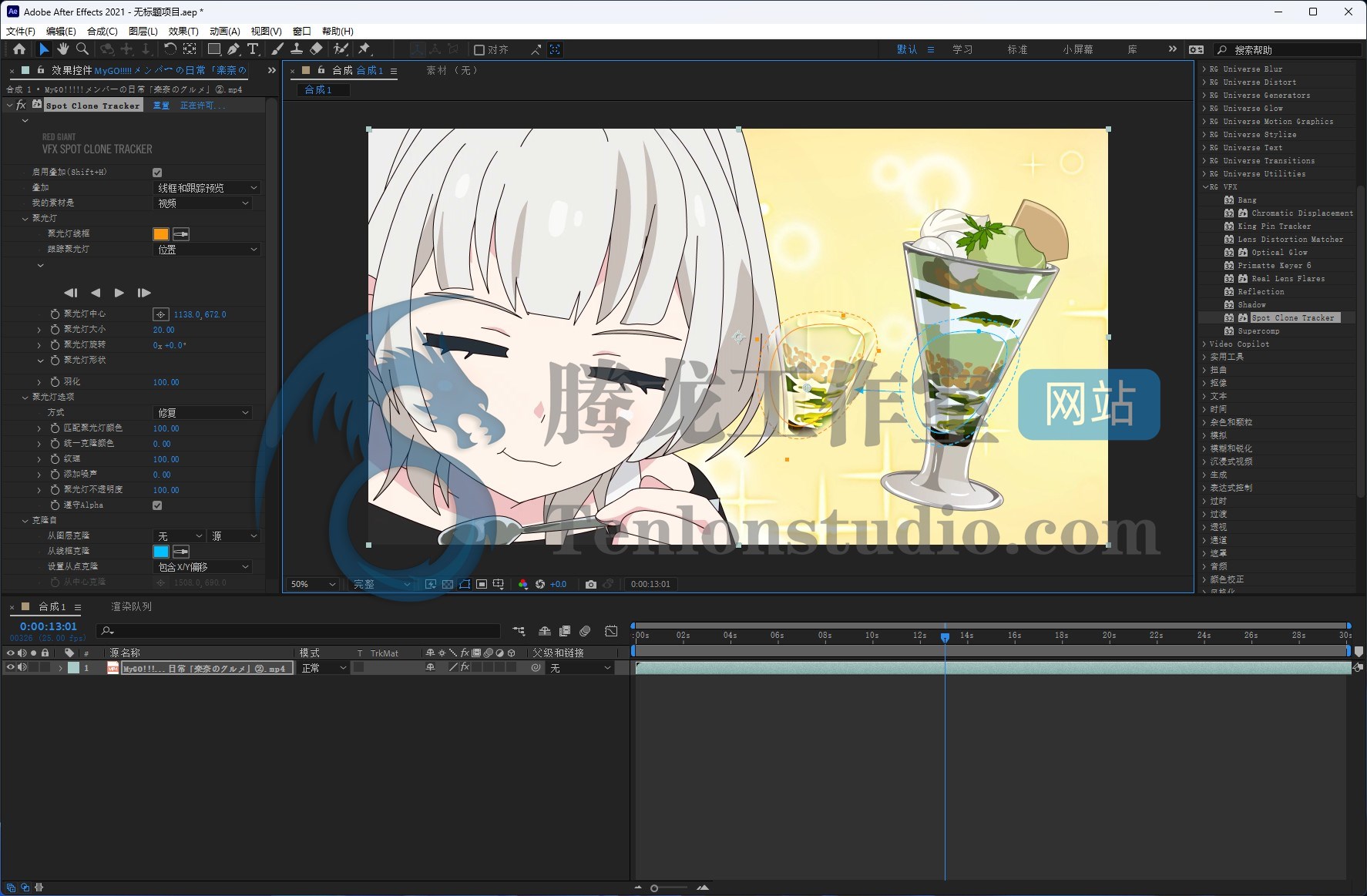This screenshot has width=1367, height=896.
Task: Toggle mask and shape path visibility
Action: click(x=465, y=584)
